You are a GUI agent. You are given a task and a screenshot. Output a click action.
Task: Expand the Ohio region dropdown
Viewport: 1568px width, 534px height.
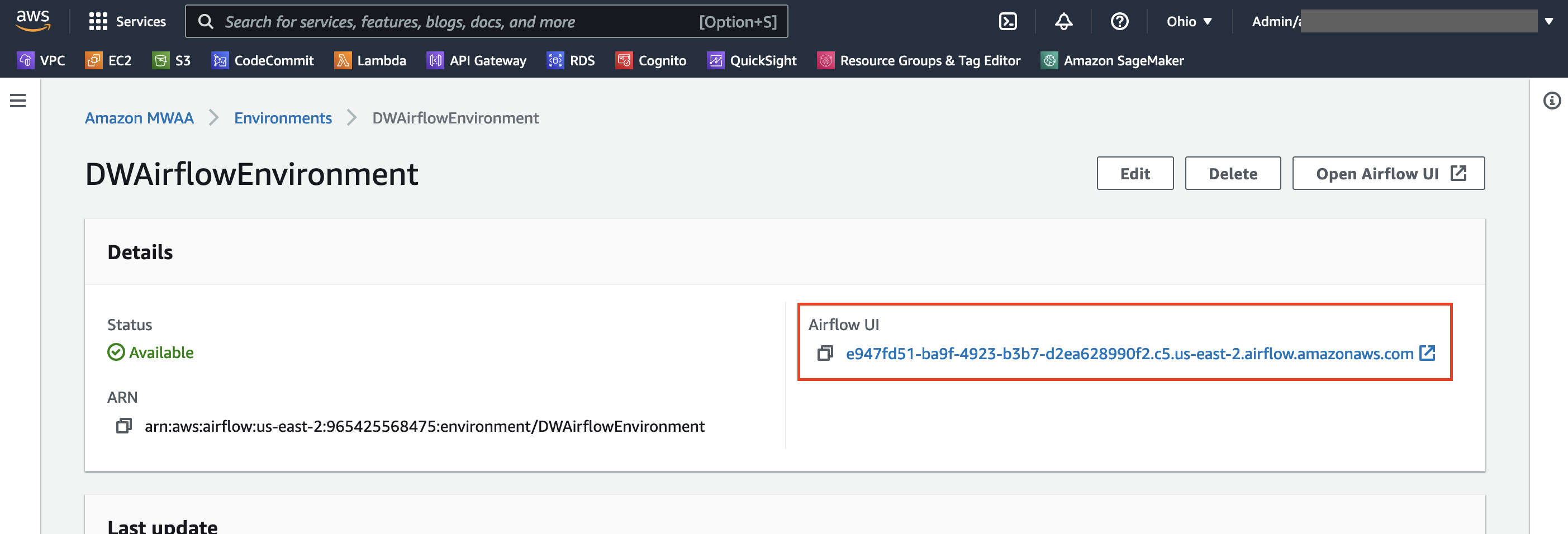click(x=1189, y=21)
